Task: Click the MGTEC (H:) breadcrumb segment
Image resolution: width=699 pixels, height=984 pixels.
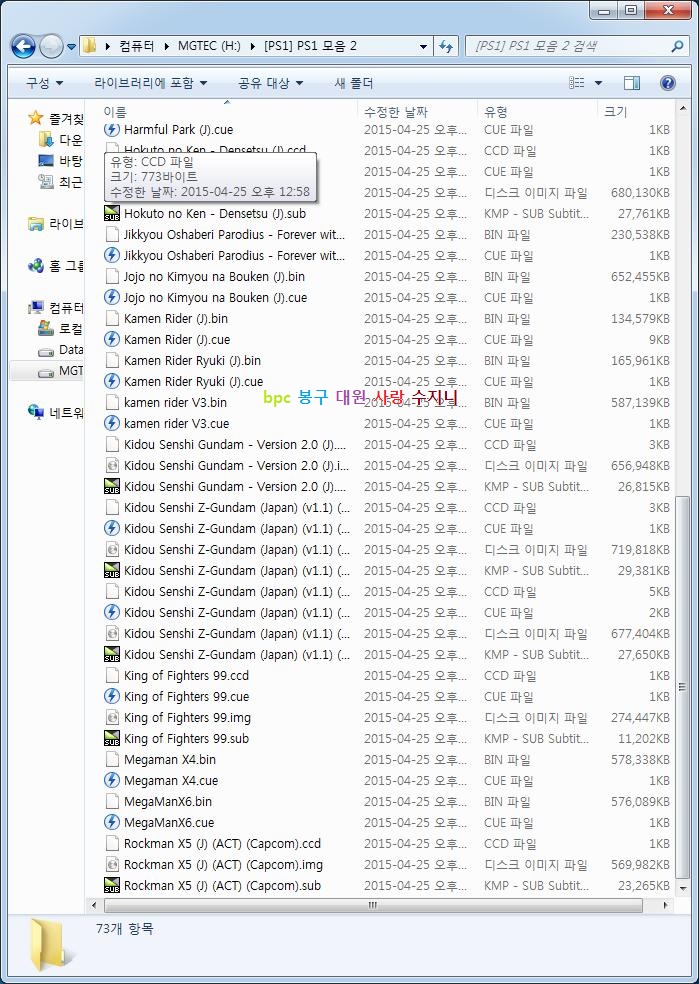Action: [x=209, y=46]
